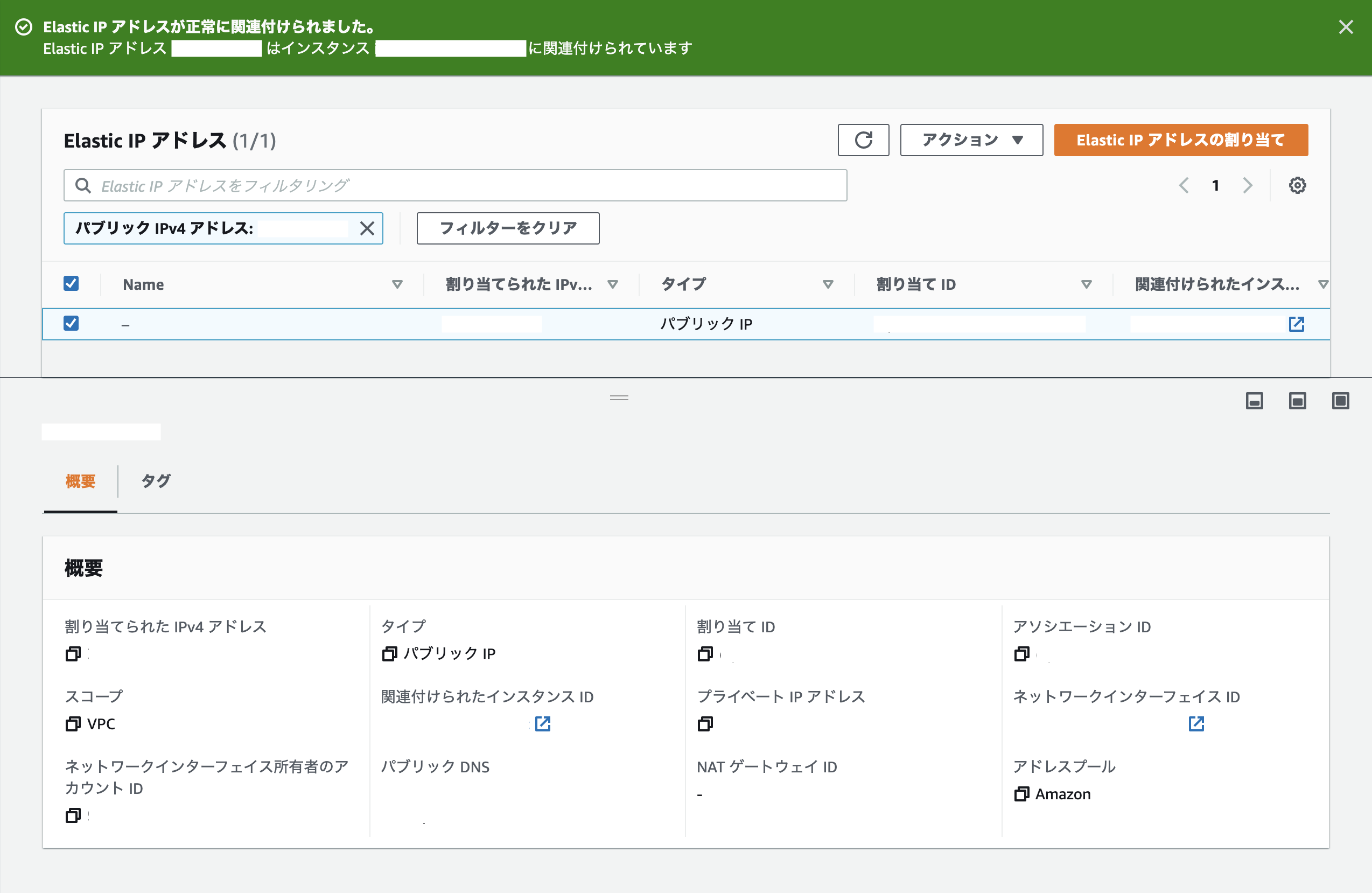Sort by 割り当て ID column arrow
This screenshot has height=893, width=1372.
coord(1086,284)
